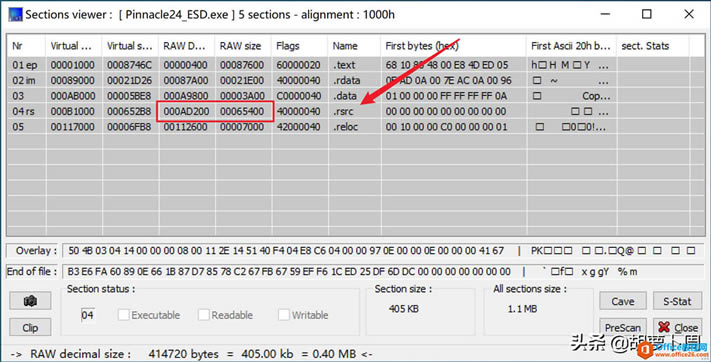Click virtual size 00005BE8
The width and height of the screenshot is (711, 362).
pos(129,96)
